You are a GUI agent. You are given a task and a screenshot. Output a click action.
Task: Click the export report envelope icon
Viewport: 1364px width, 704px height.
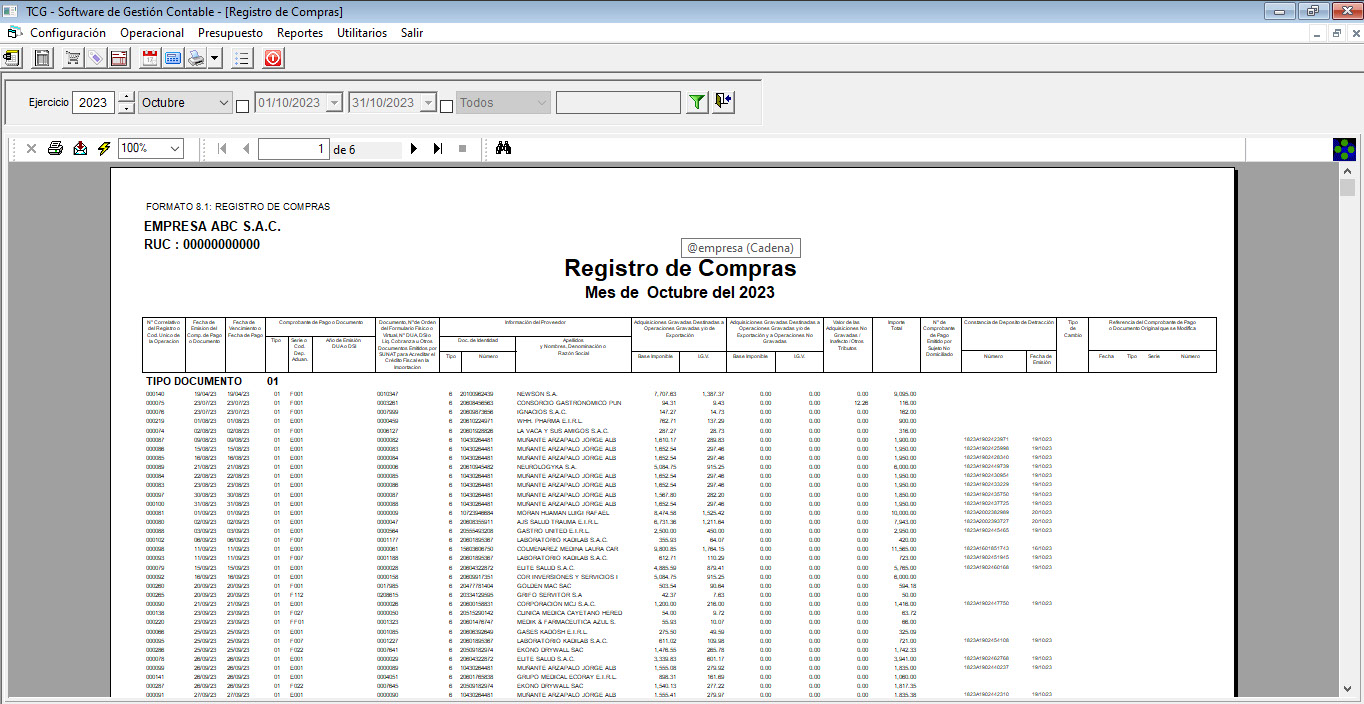[80, 148]
